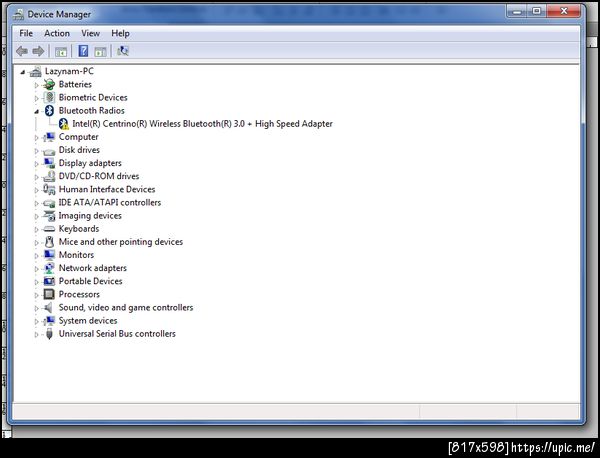Click the Bluetooth Radios icon
Screen dimensions: 600x458
(x=49, y=111)
